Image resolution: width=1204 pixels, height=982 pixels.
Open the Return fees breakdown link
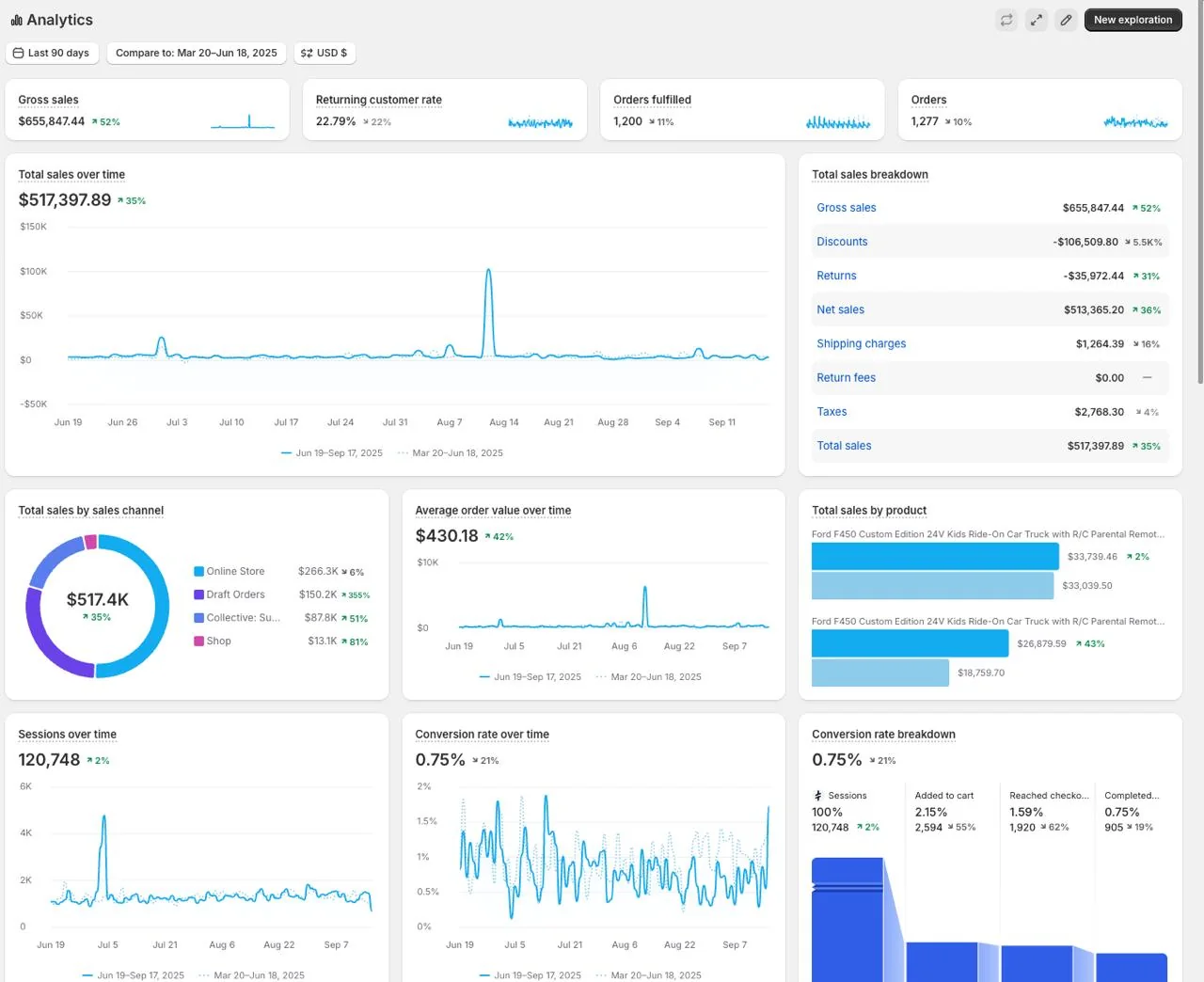(846, 377)
